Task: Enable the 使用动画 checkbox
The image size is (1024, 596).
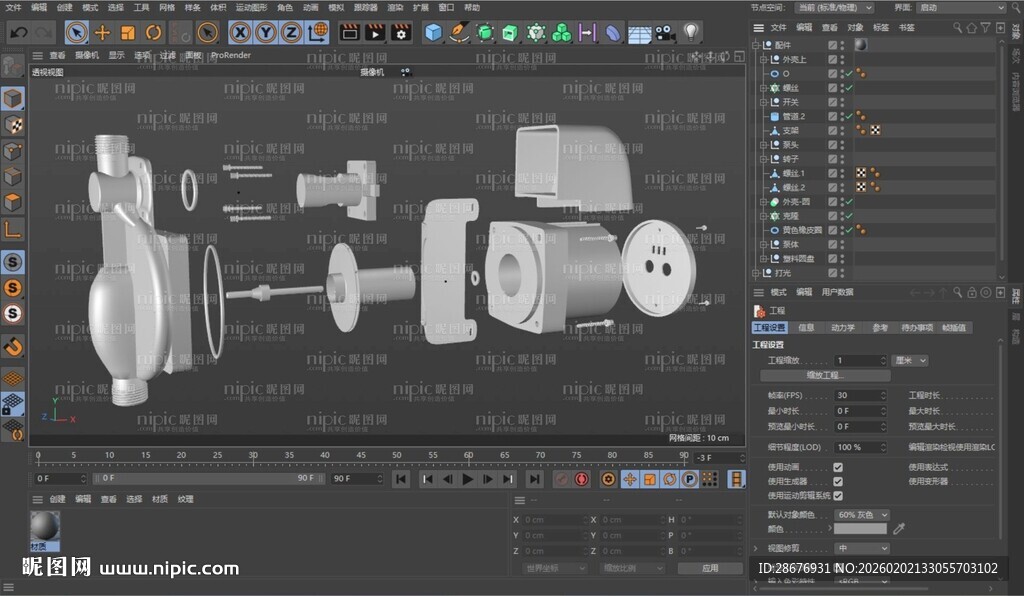Action: (838, 466)
